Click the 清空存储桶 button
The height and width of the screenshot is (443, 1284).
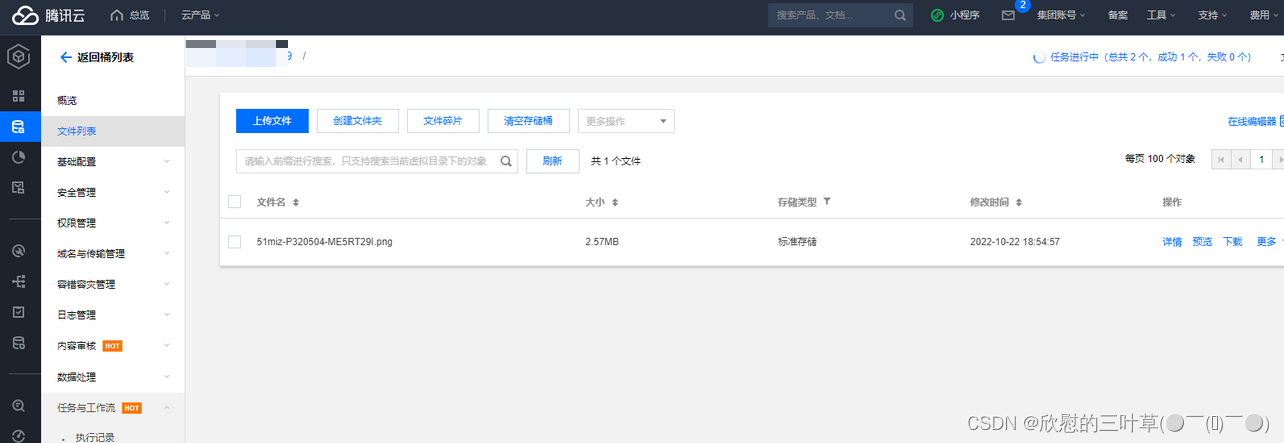coord(529,120)
